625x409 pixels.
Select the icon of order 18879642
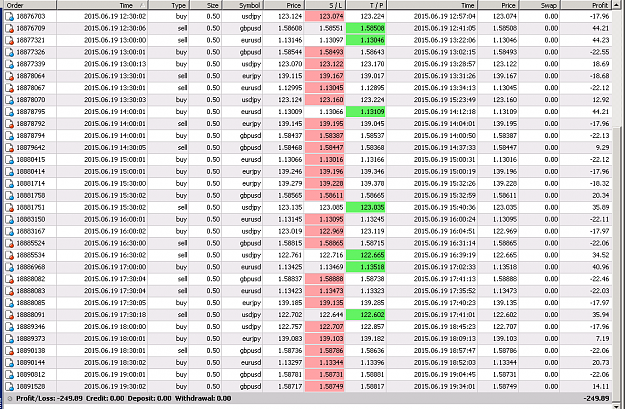[9, 148]
